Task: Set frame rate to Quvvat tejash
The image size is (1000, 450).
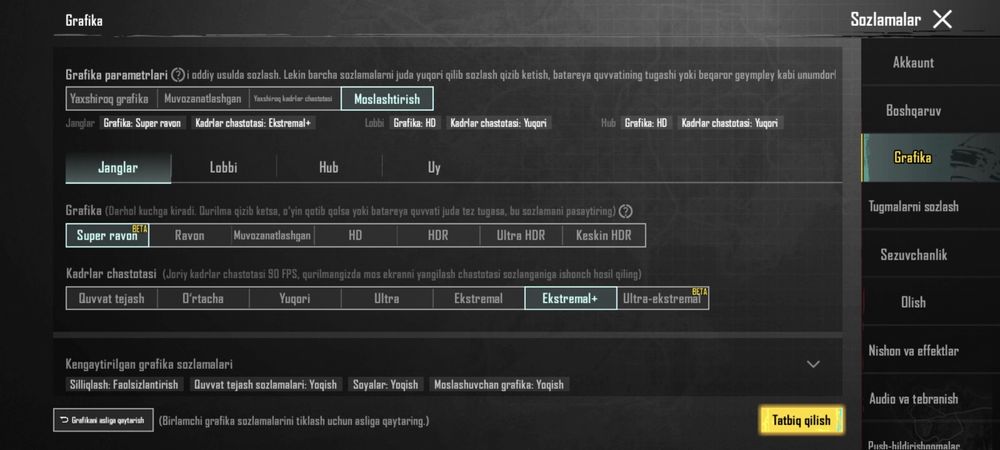Action: (x=112, y=298)
